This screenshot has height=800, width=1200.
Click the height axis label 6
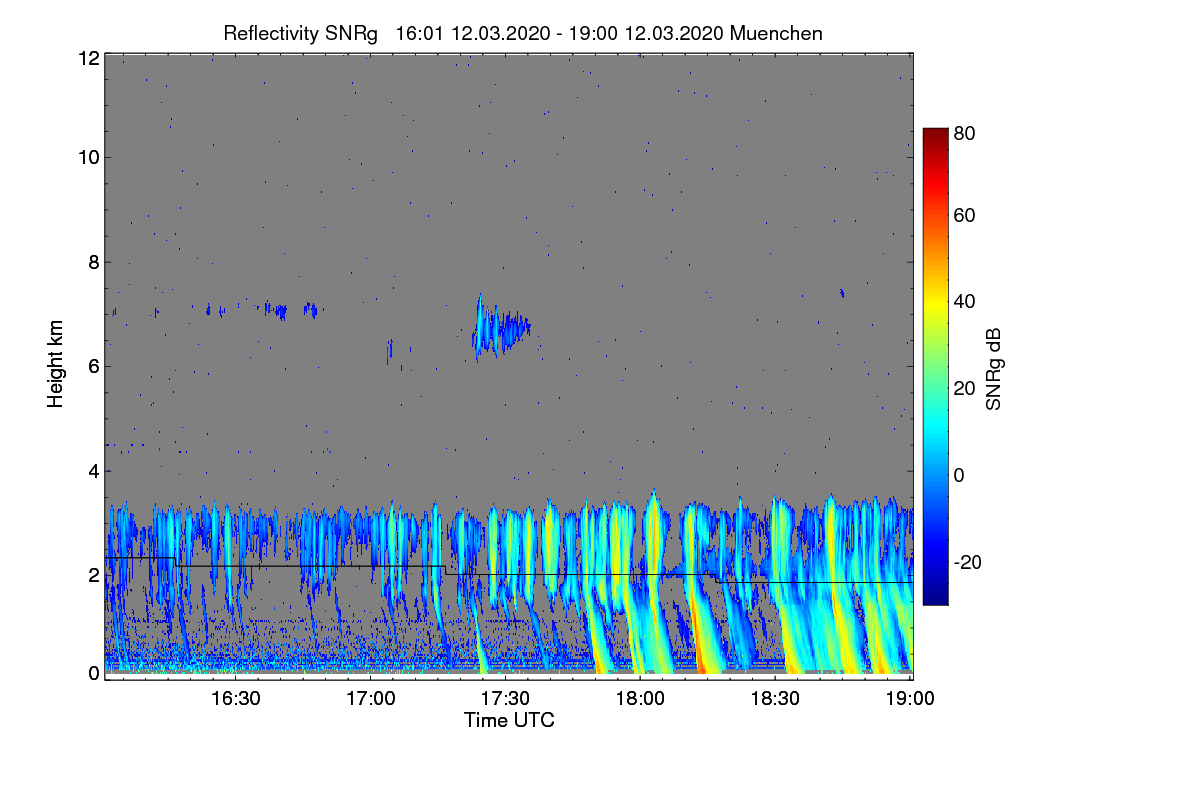point(94,366)
